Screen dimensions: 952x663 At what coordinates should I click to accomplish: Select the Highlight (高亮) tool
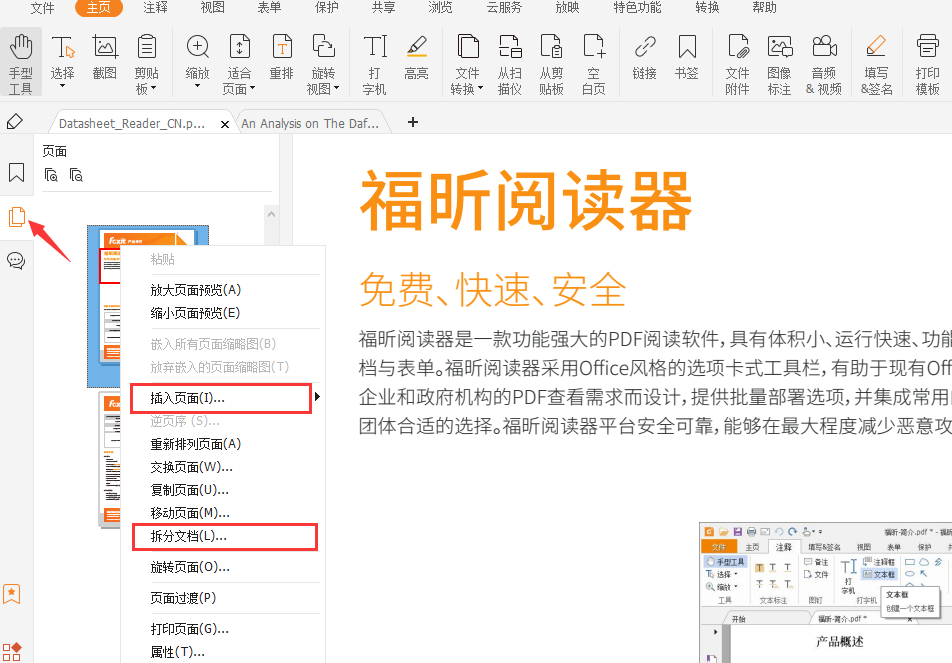416,58
